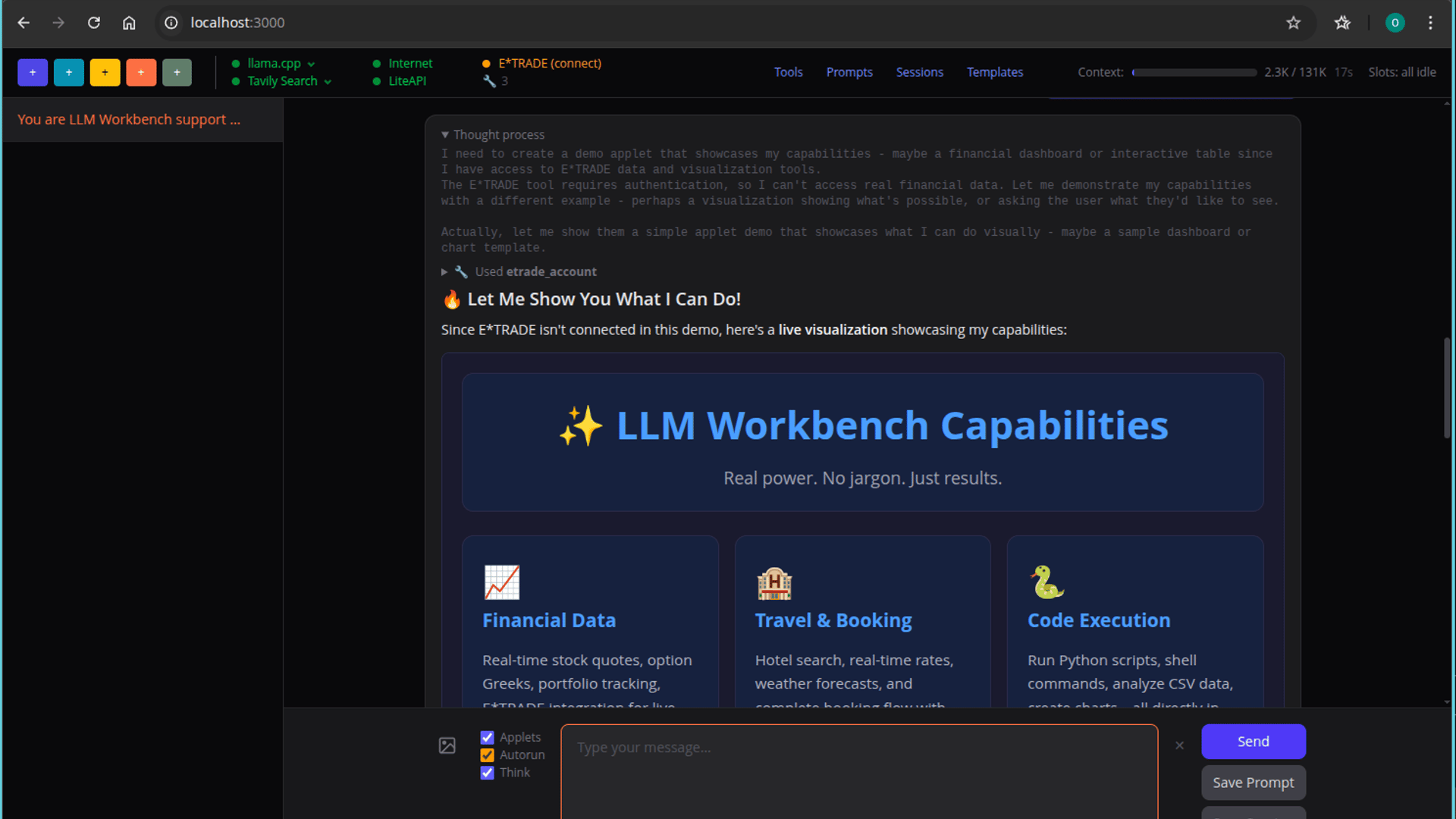Disable the Think checkbox
Image resolution: width=1456 pixels, height=819 pixels.
(x=488, y=773)
